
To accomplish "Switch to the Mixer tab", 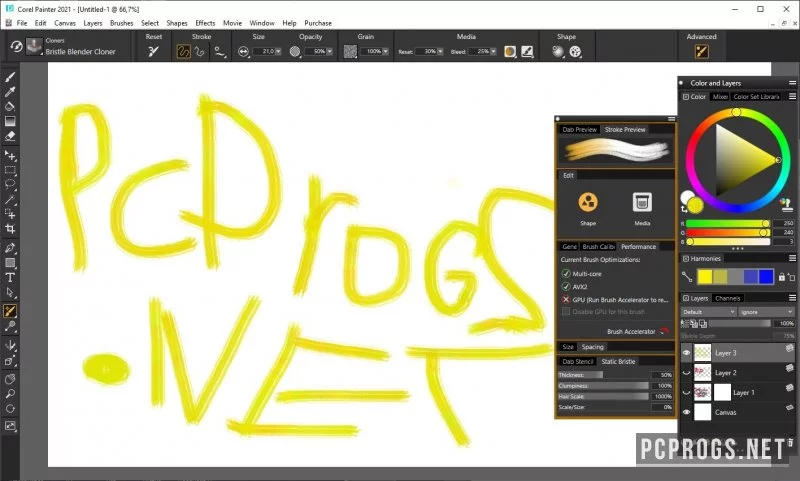I will click(x=720, y=96).
